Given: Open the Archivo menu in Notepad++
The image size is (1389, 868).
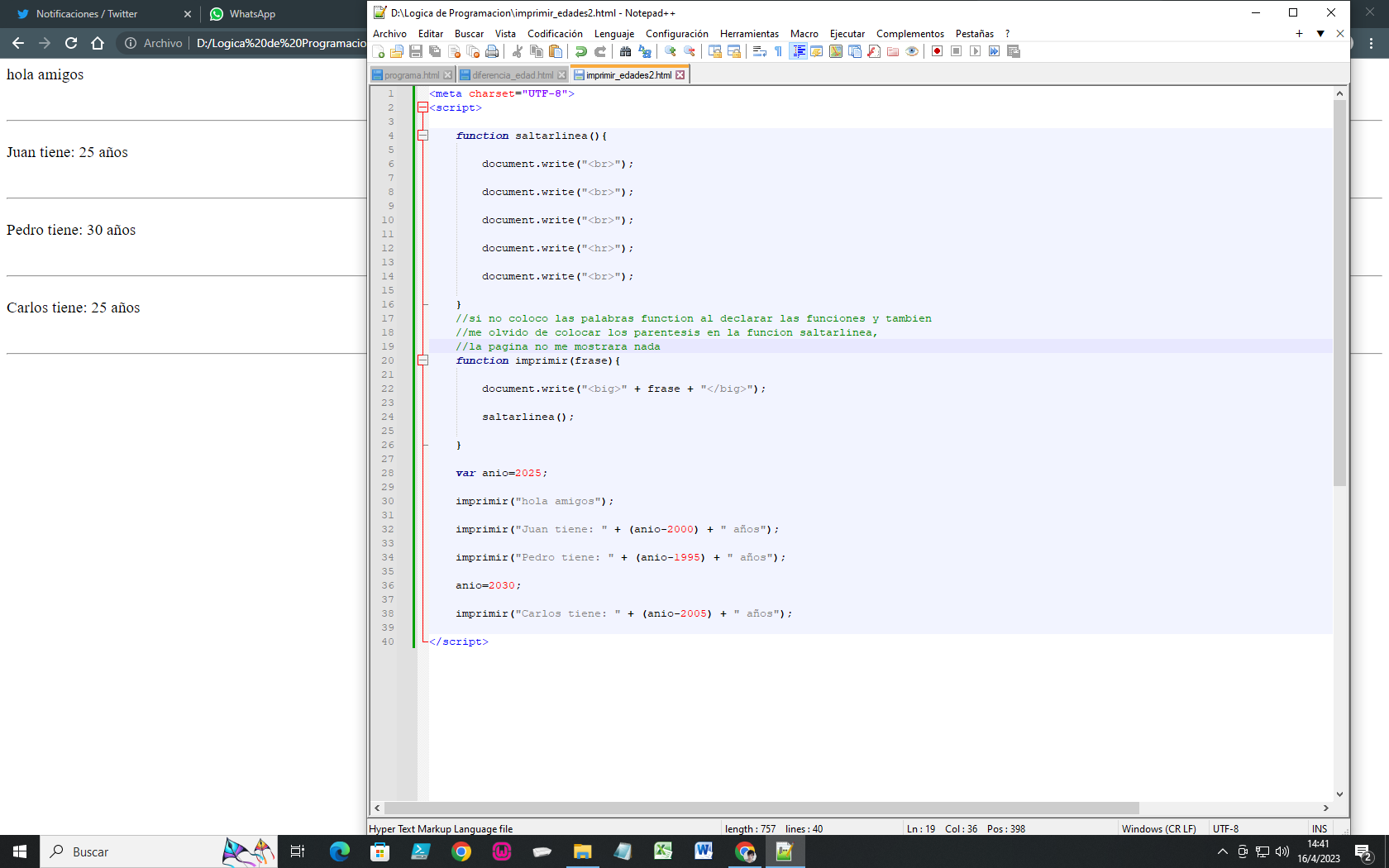Looking at the screenshot, I should point(389,34).
